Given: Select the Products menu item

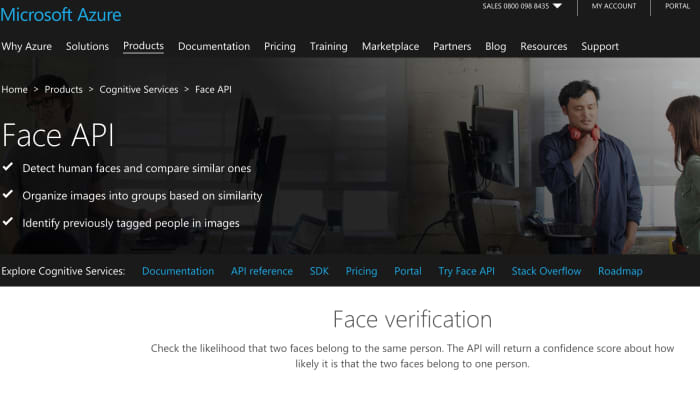Looking at the screenshot, I should click(x=143, y=46).
